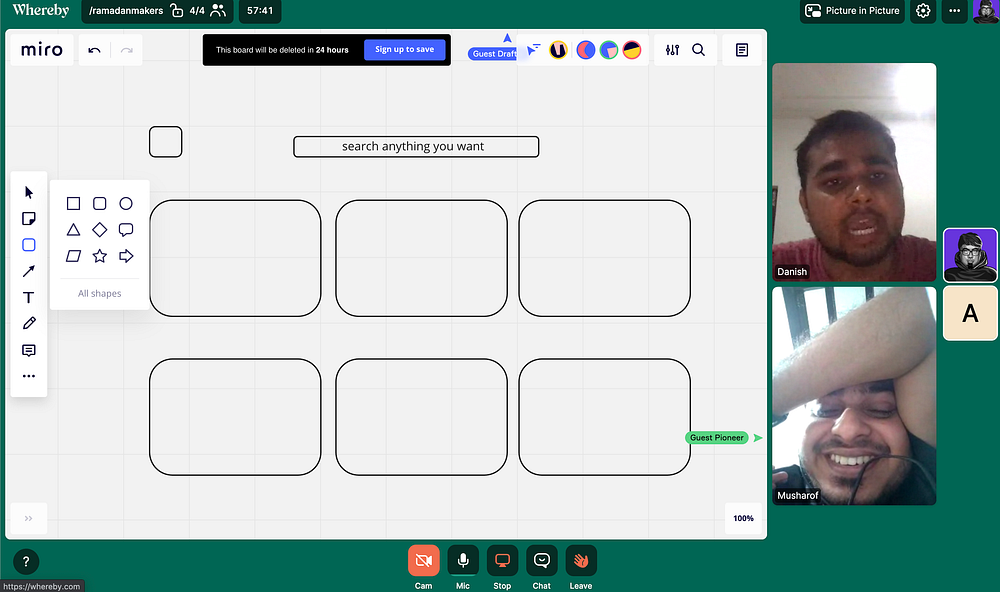Screen dimensions: 1000x592
Task: Redo the board action
Action: pos(126,50)
